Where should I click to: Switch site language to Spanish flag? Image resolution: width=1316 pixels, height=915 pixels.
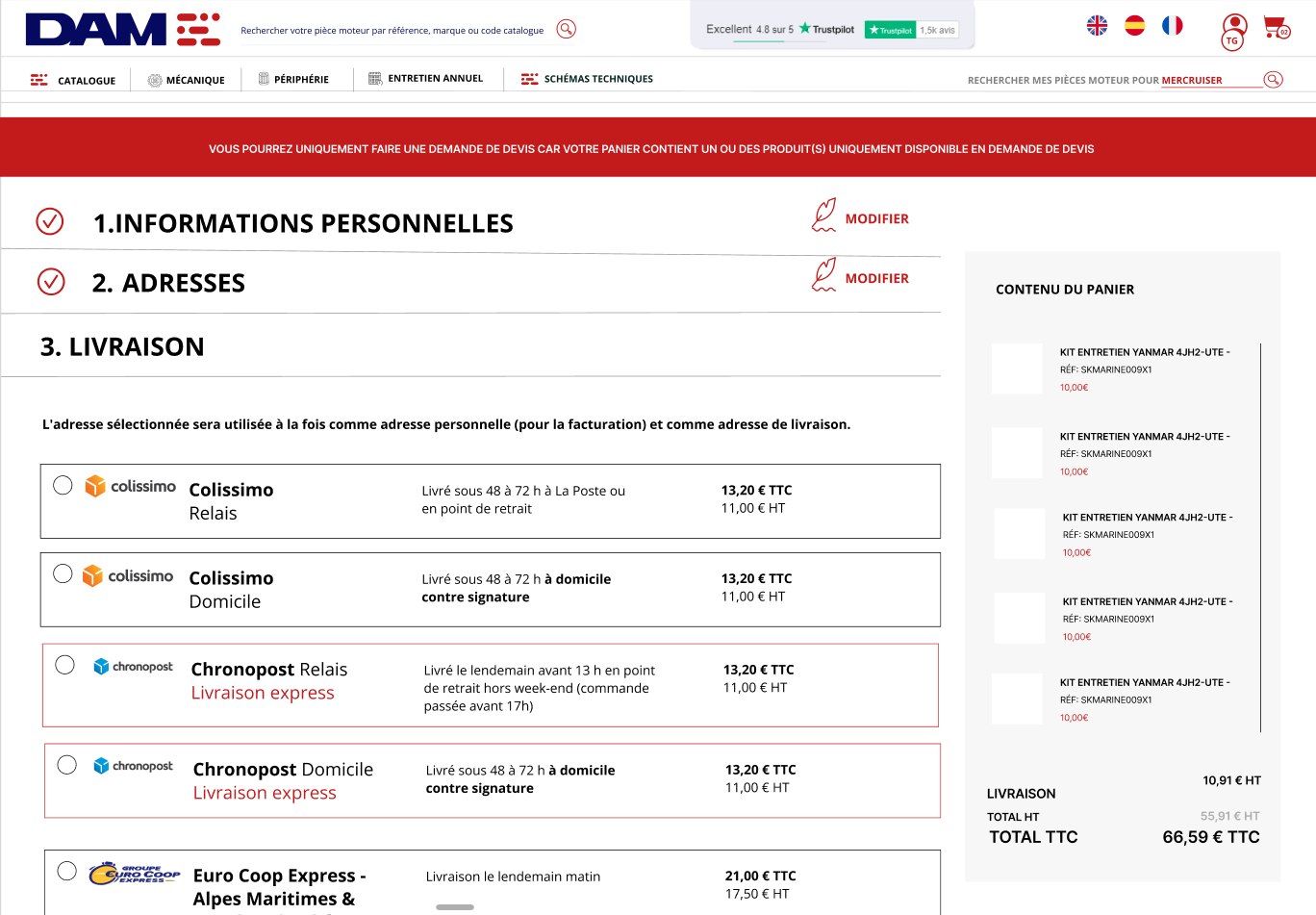(x=1135, y=26)
